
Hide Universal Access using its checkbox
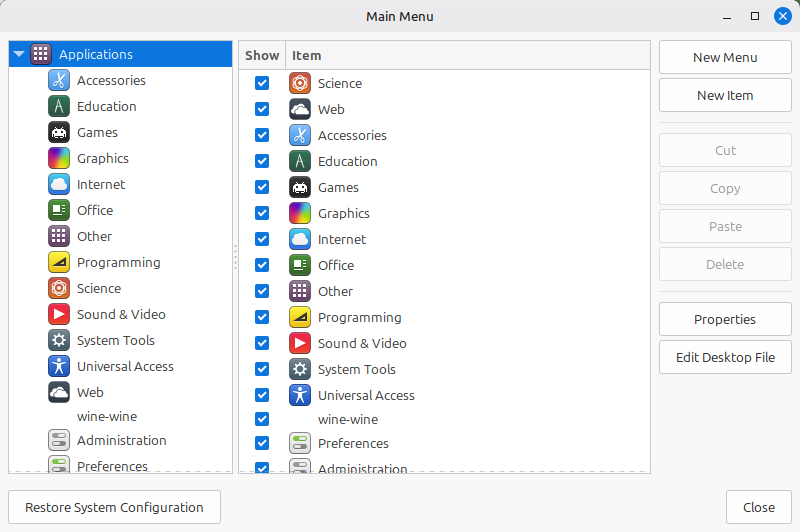click(x=262, y=395)
